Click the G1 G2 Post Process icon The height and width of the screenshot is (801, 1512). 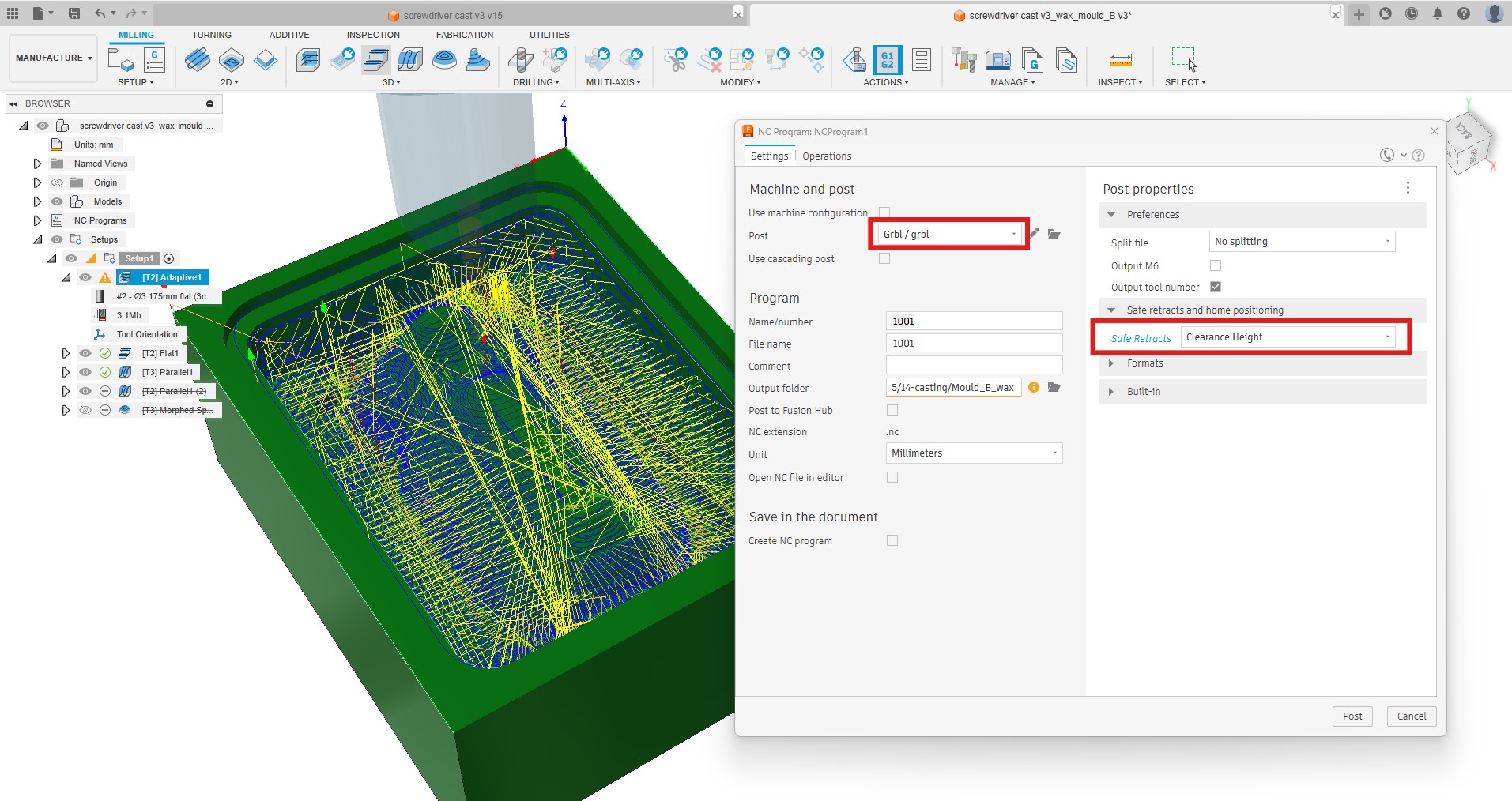(888, 60)
